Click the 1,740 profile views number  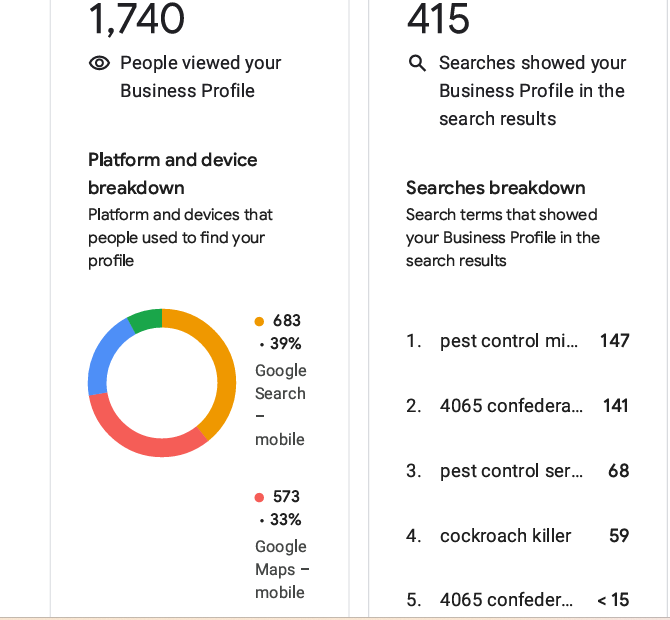tap(136, 19)
